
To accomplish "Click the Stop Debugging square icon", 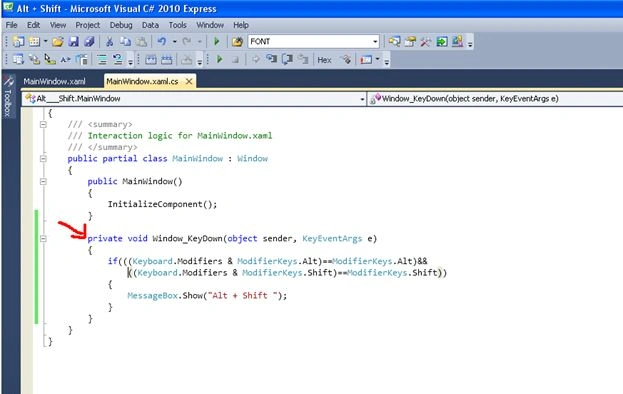I will point(235,60).
